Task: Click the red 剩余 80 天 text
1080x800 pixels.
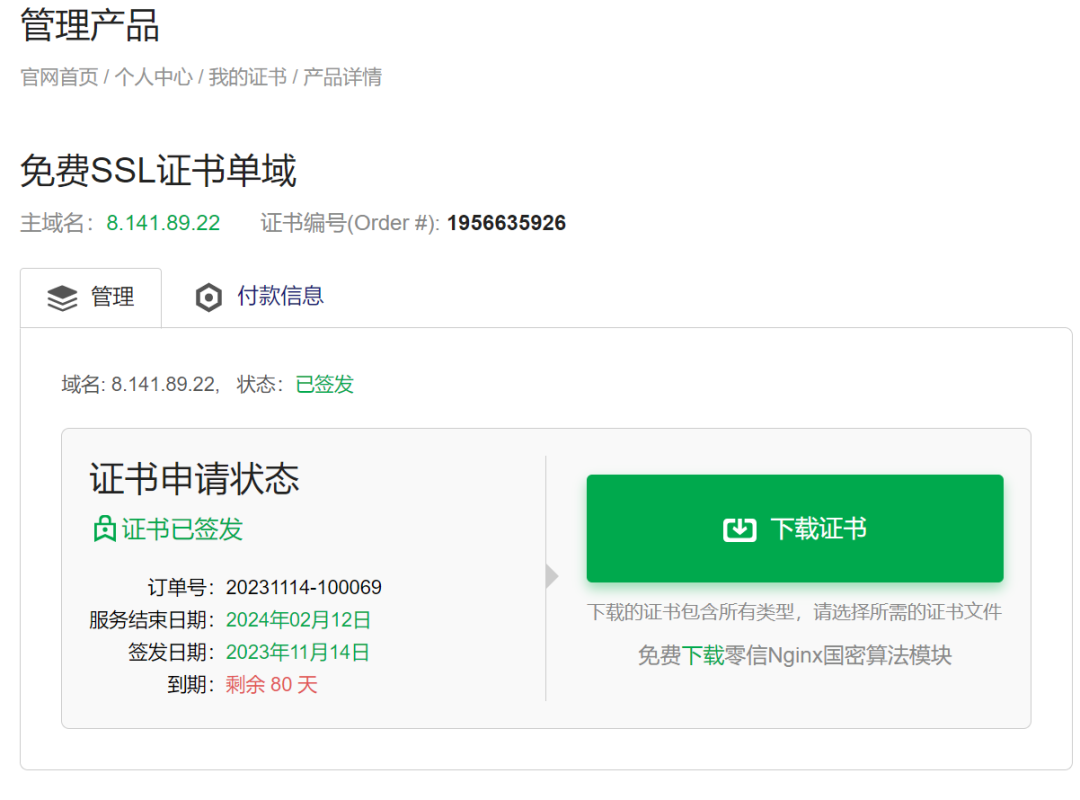Action: (271, 685)
